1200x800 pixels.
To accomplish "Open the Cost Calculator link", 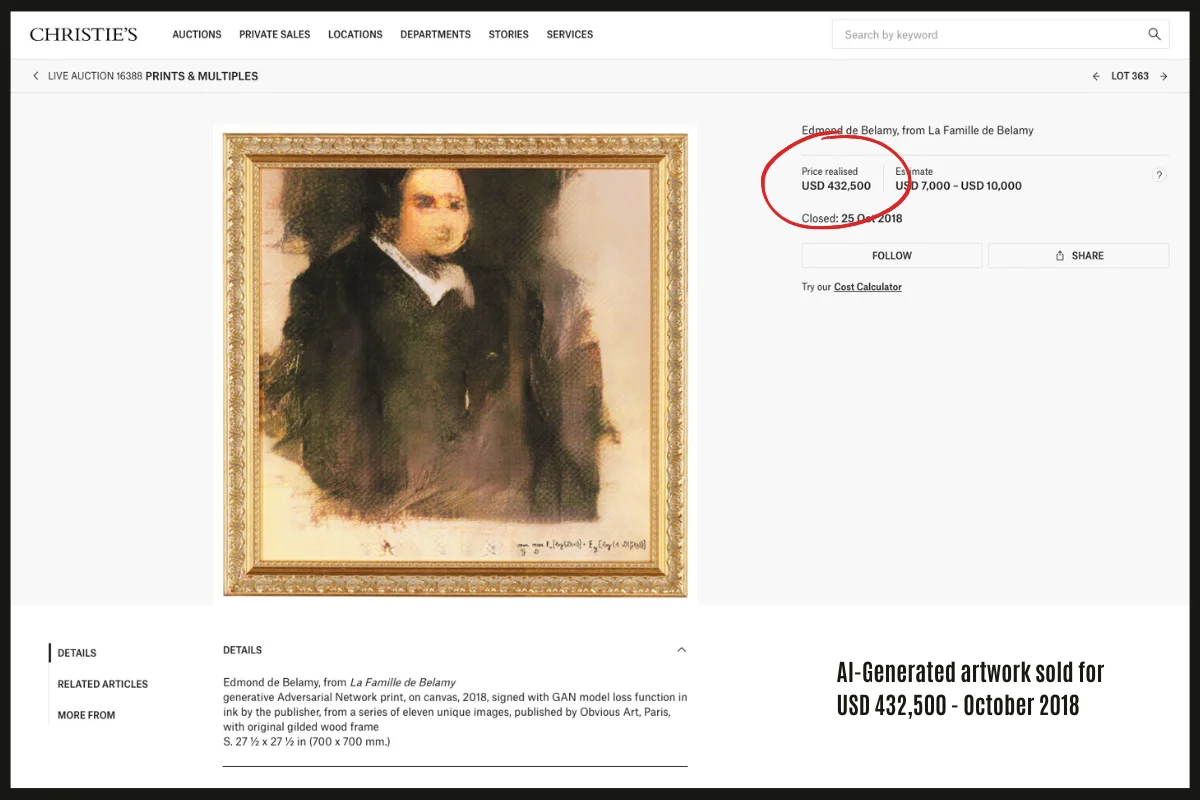I will (868, 287).
